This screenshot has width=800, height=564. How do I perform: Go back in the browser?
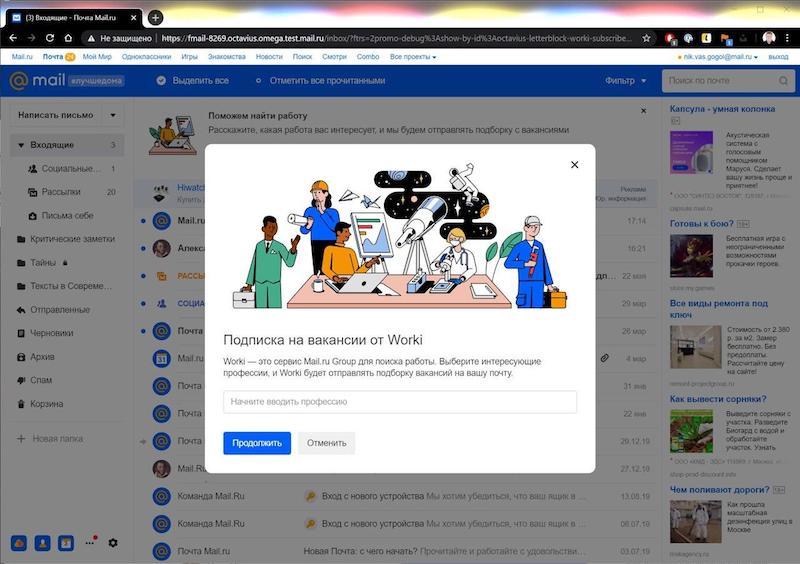[x=13, y=38]
